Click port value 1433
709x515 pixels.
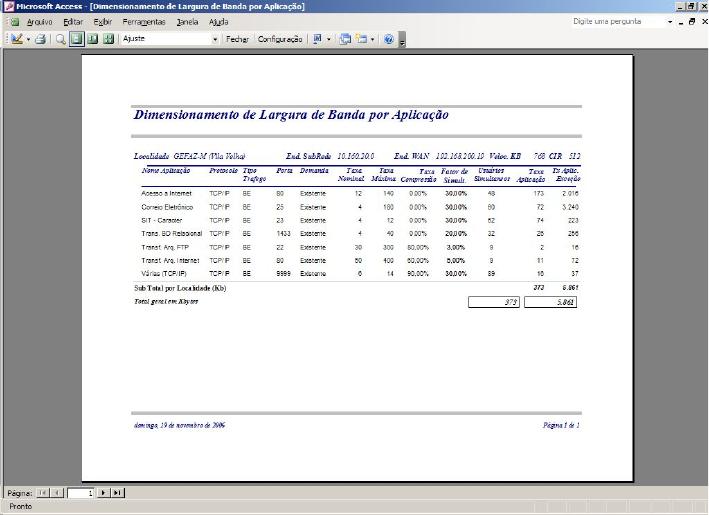coord(284,234)
